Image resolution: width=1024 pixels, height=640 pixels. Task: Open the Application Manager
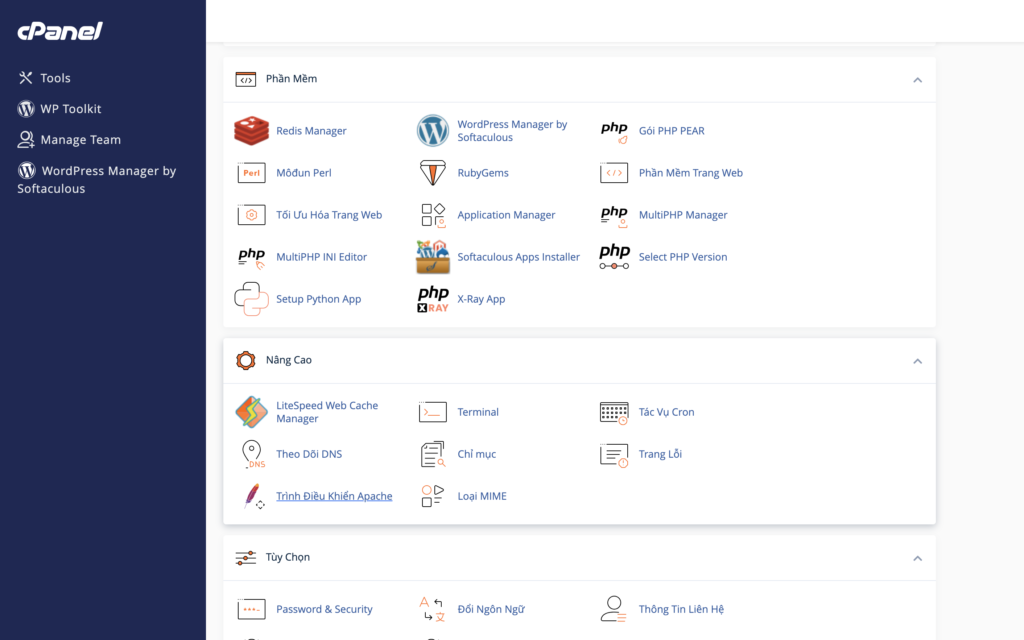pyautogui.click(x=504, y=214)
